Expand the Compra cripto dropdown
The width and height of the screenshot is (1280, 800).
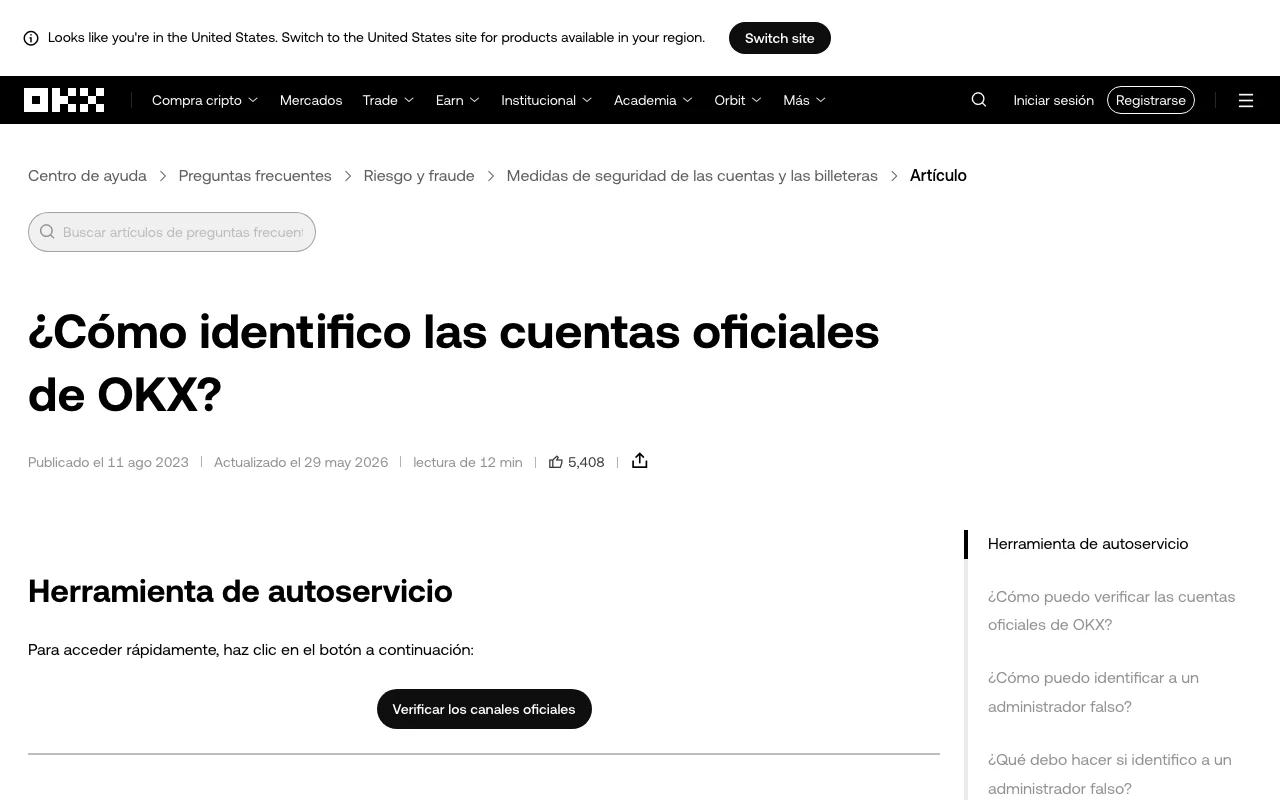[x=205, y=100]
